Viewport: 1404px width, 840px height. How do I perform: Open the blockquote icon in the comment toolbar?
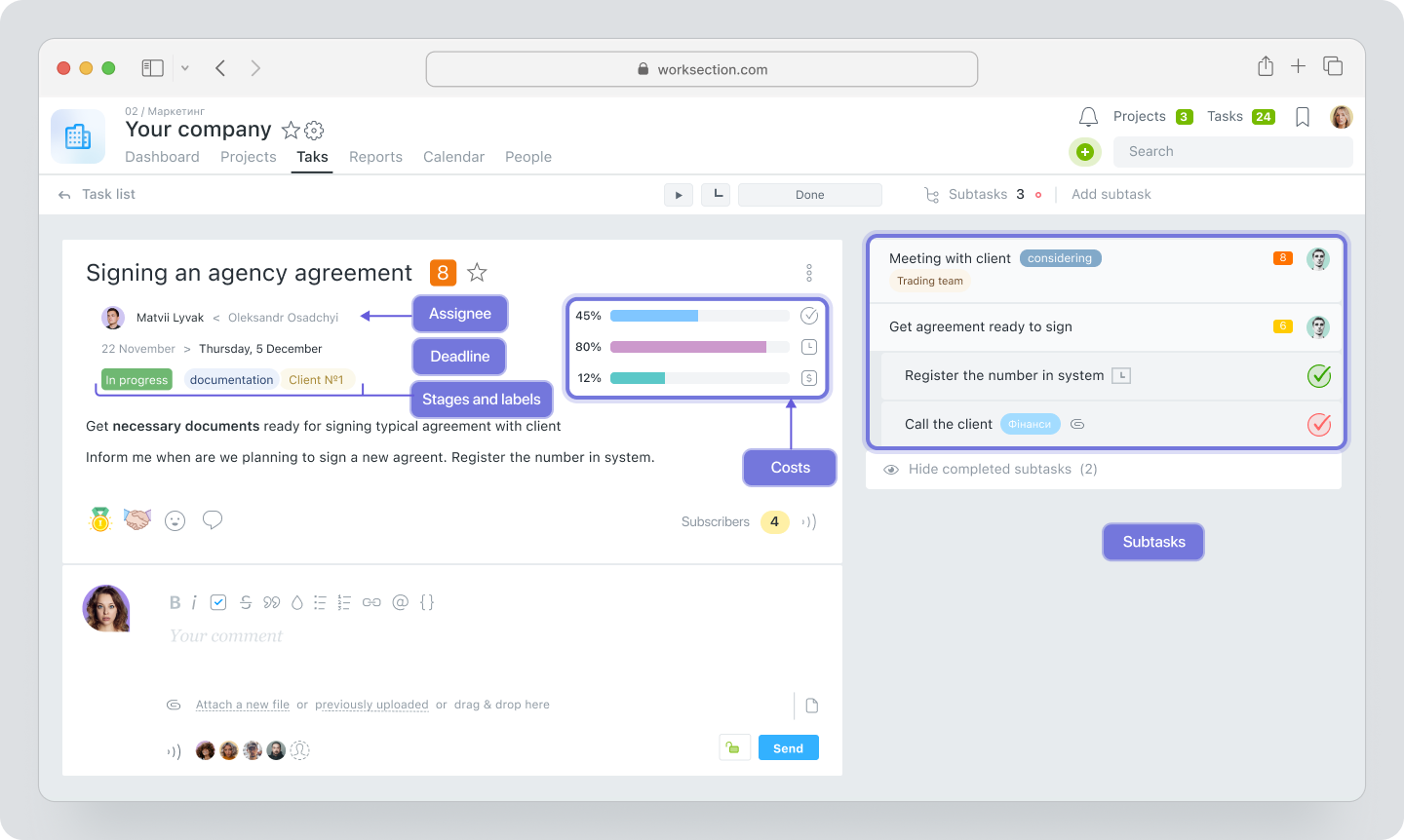click(272, 602)
